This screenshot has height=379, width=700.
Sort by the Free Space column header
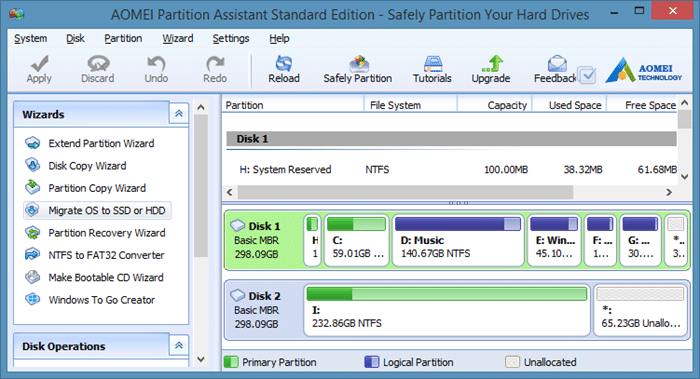pos(642,105)
